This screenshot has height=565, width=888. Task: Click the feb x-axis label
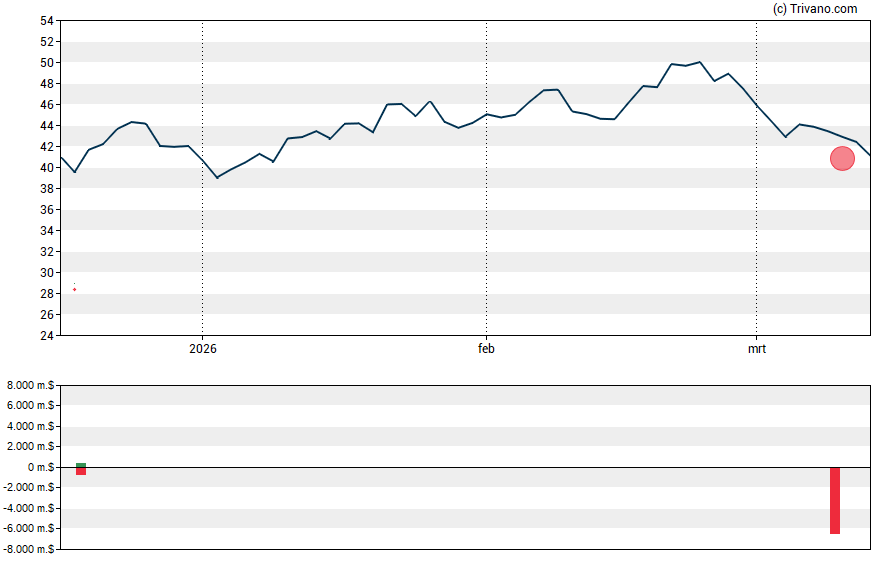click(486, 349)
